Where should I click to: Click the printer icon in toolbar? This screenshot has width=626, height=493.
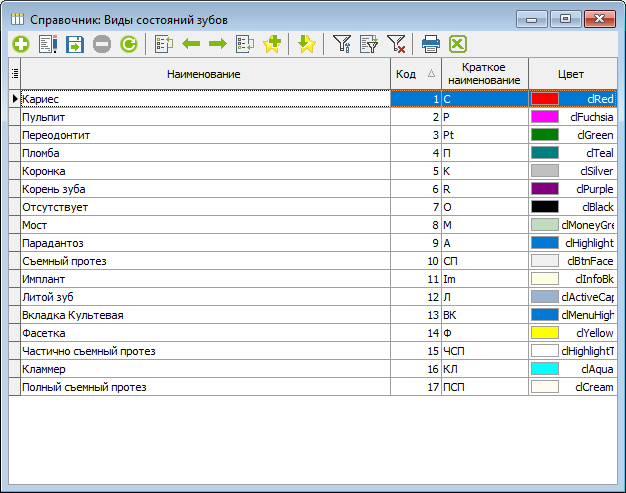click(431, 44)
